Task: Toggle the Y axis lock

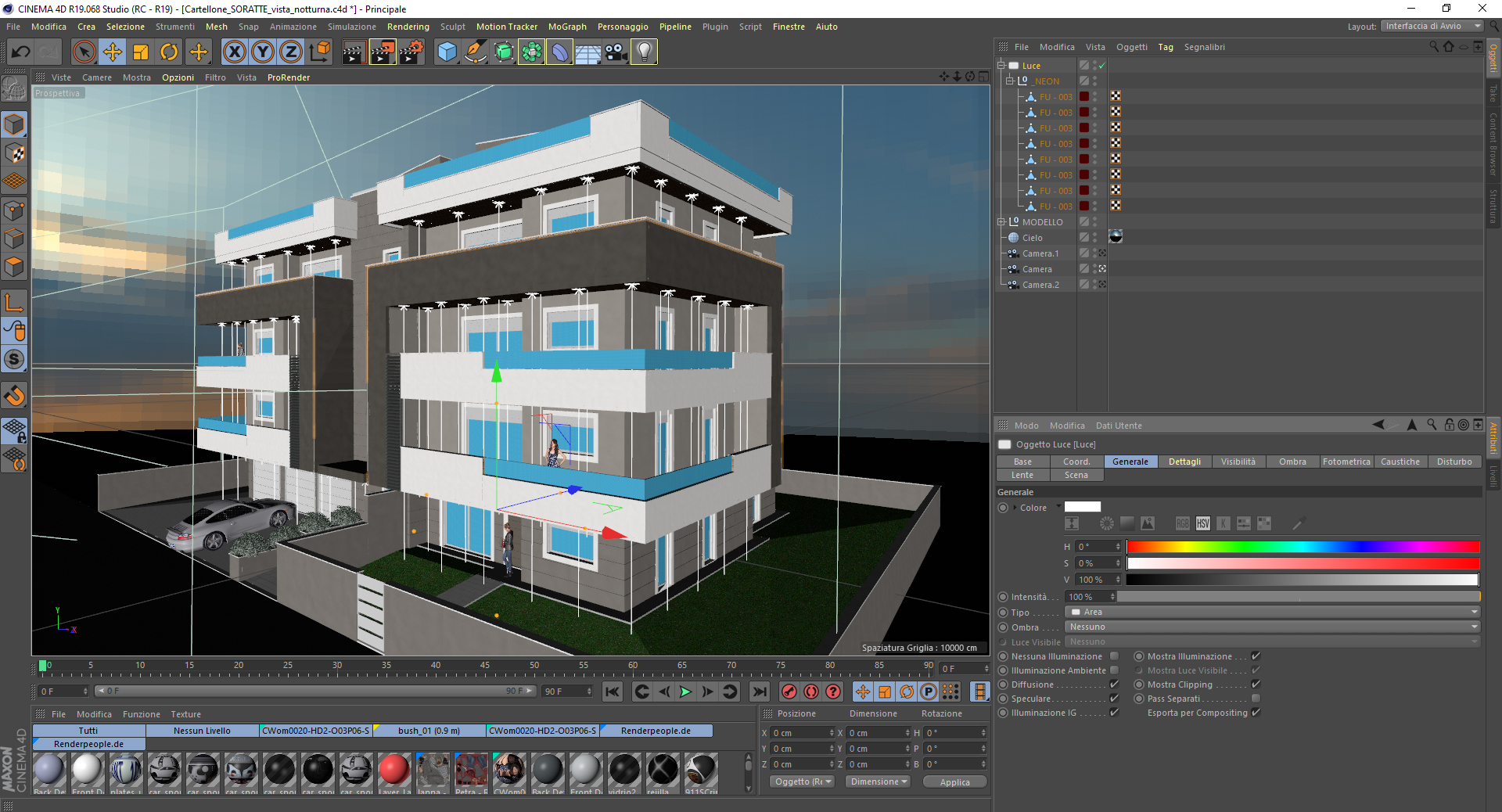Action: coord(263,52)
